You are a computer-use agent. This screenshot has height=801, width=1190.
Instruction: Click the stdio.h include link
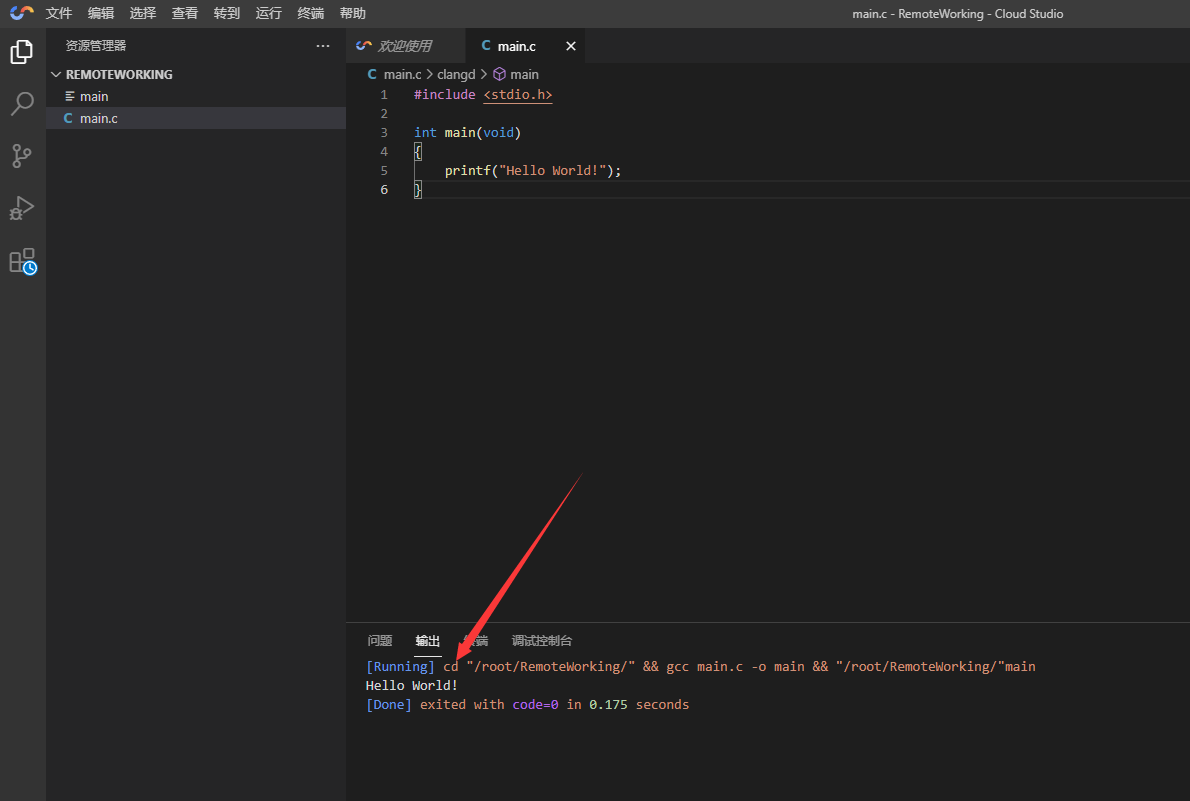[518, 94]
